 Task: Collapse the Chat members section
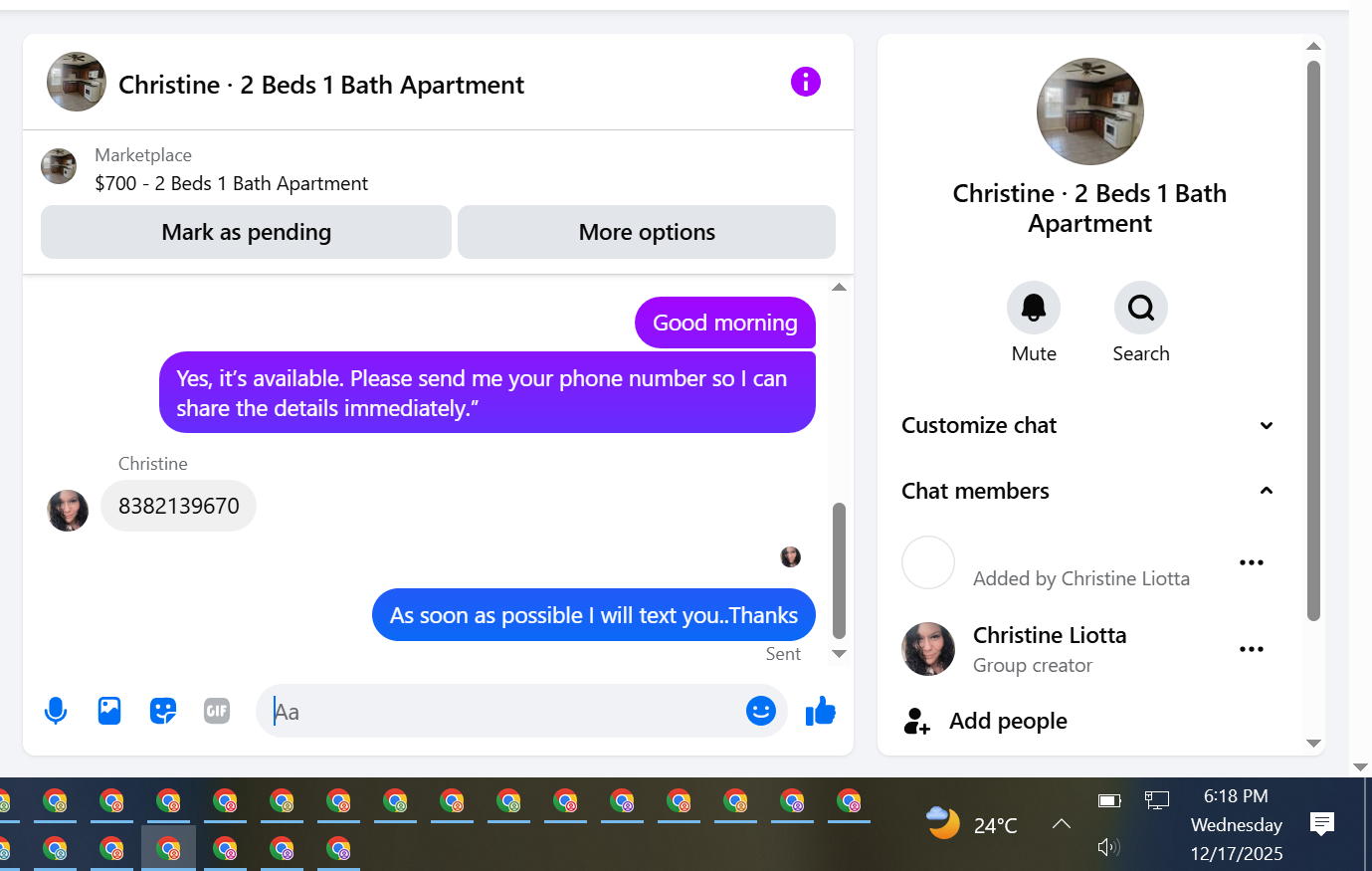point(1088,491)
